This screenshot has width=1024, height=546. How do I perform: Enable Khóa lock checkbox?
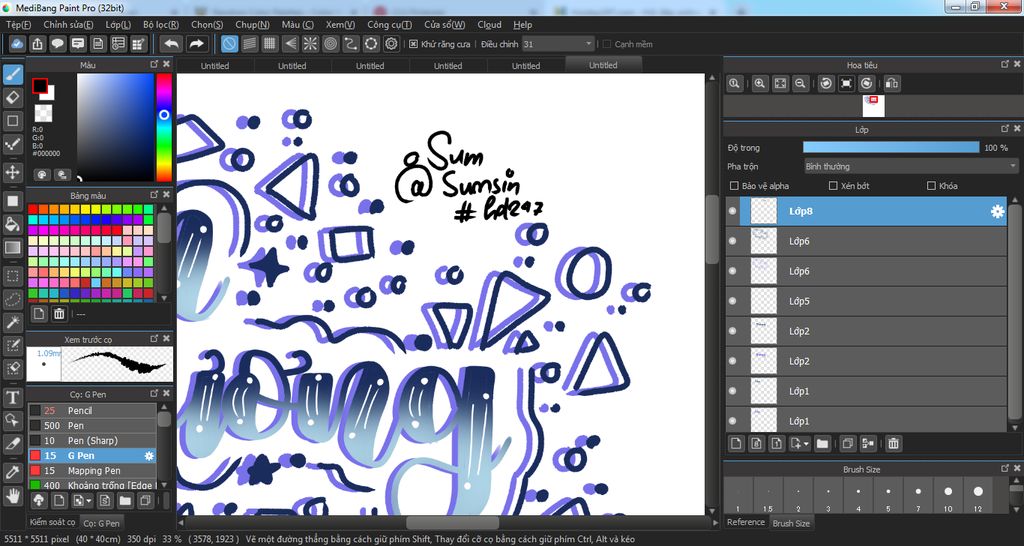pos(931,186)
